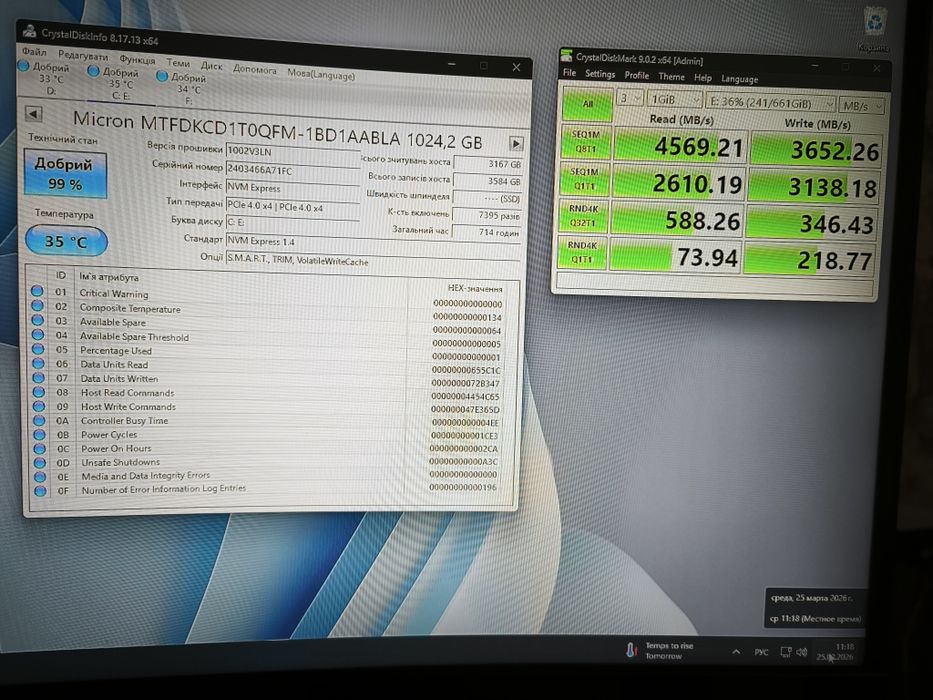
Task: Run the SEQ1M Q8T1 test
Action: [586, 142]
